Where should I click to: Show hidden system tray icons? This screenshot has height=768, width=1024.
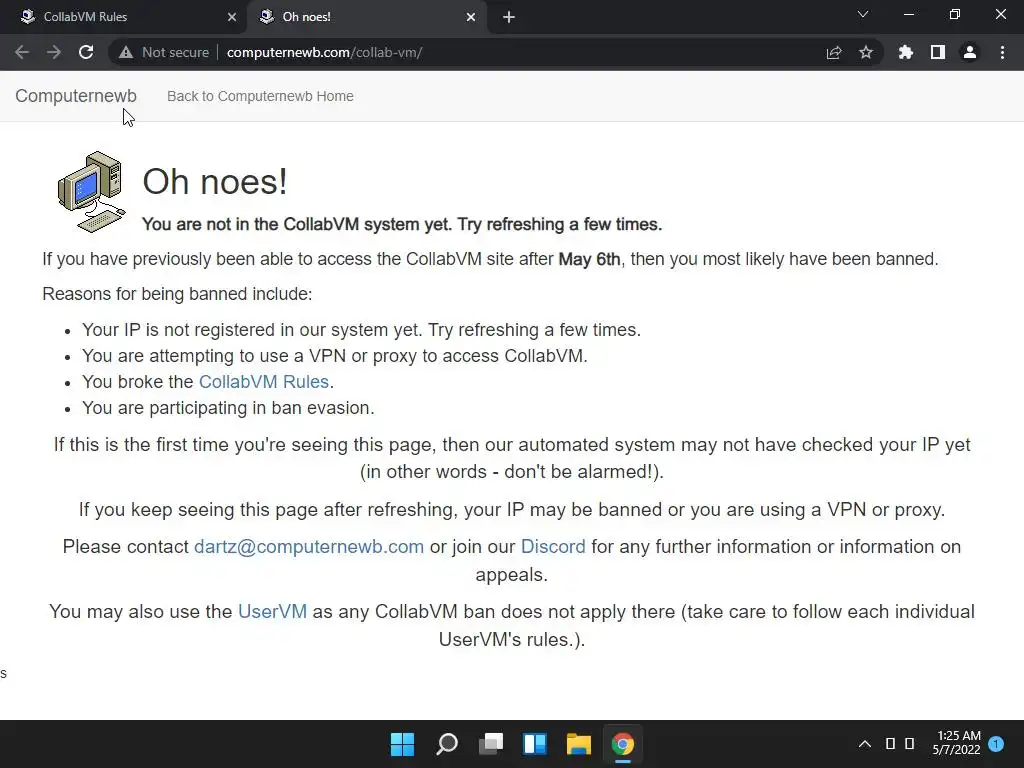coord(865,744)
